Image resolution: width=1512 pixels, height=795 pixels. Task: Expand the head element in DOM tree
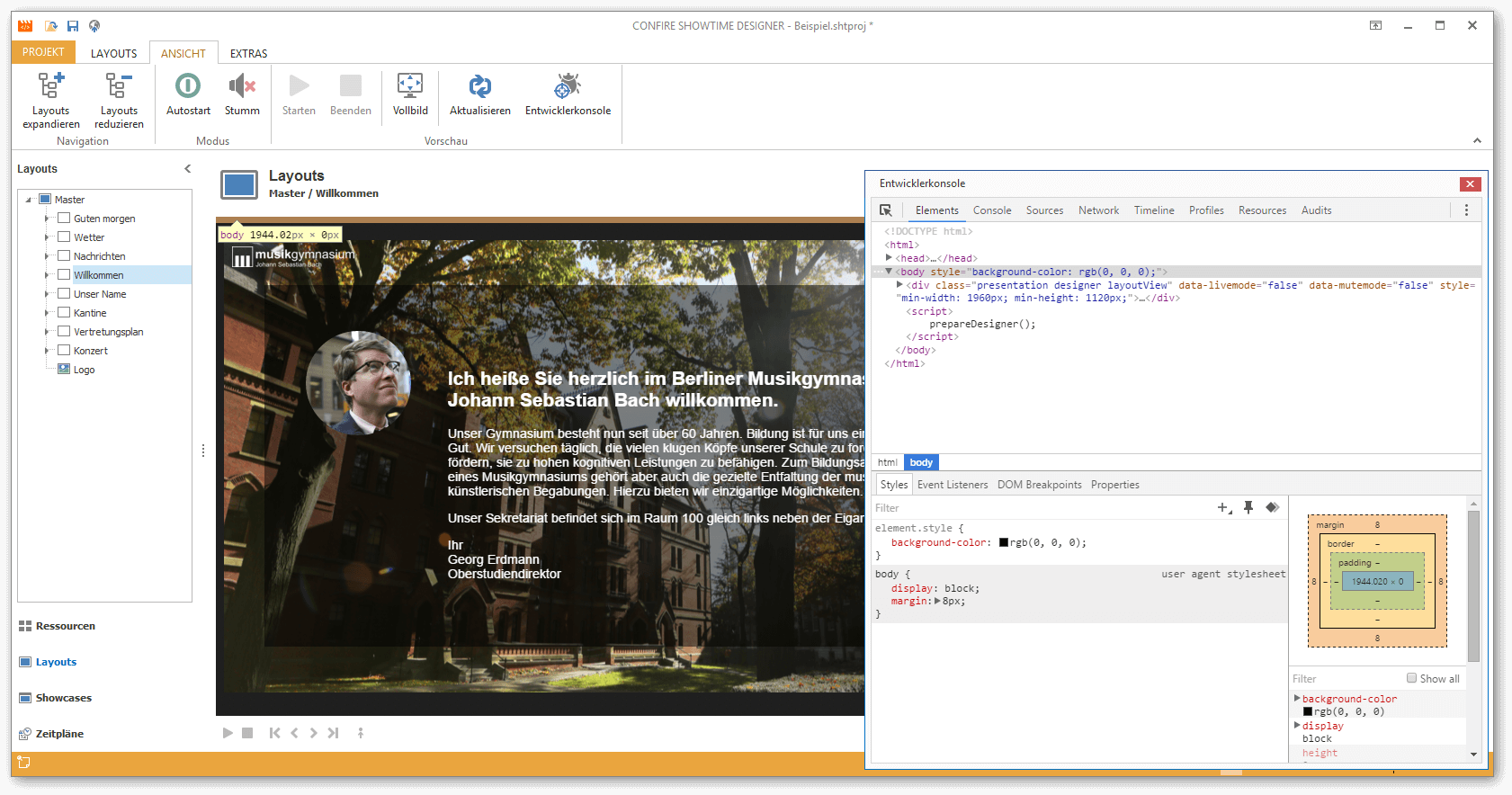pos(889,258)
